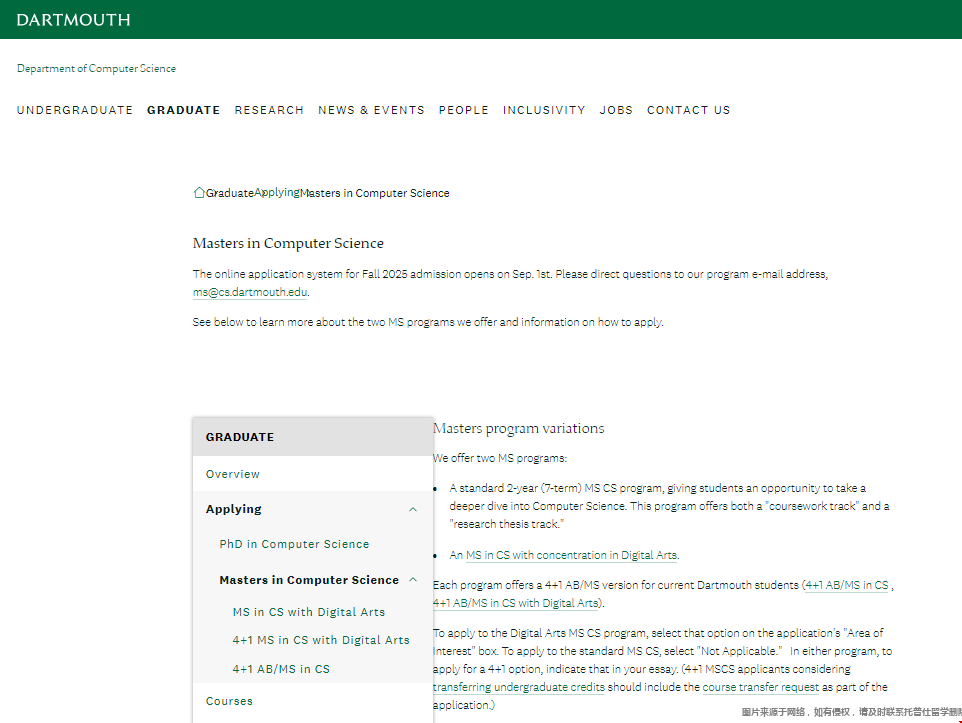Collapse the Masters in Computer Science chevron

pos(413,580)
